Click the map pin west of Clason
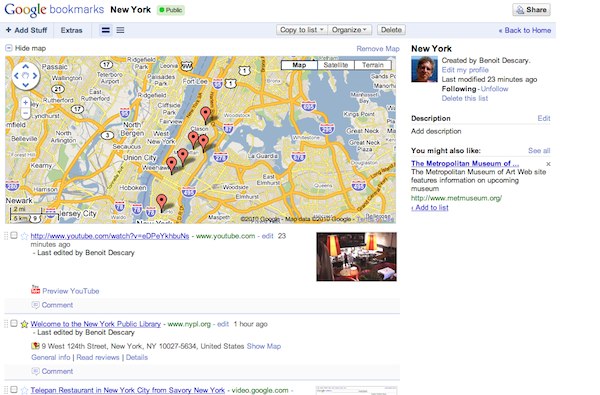The height and width of the screenshot is (395, 600). coord(193,139)
